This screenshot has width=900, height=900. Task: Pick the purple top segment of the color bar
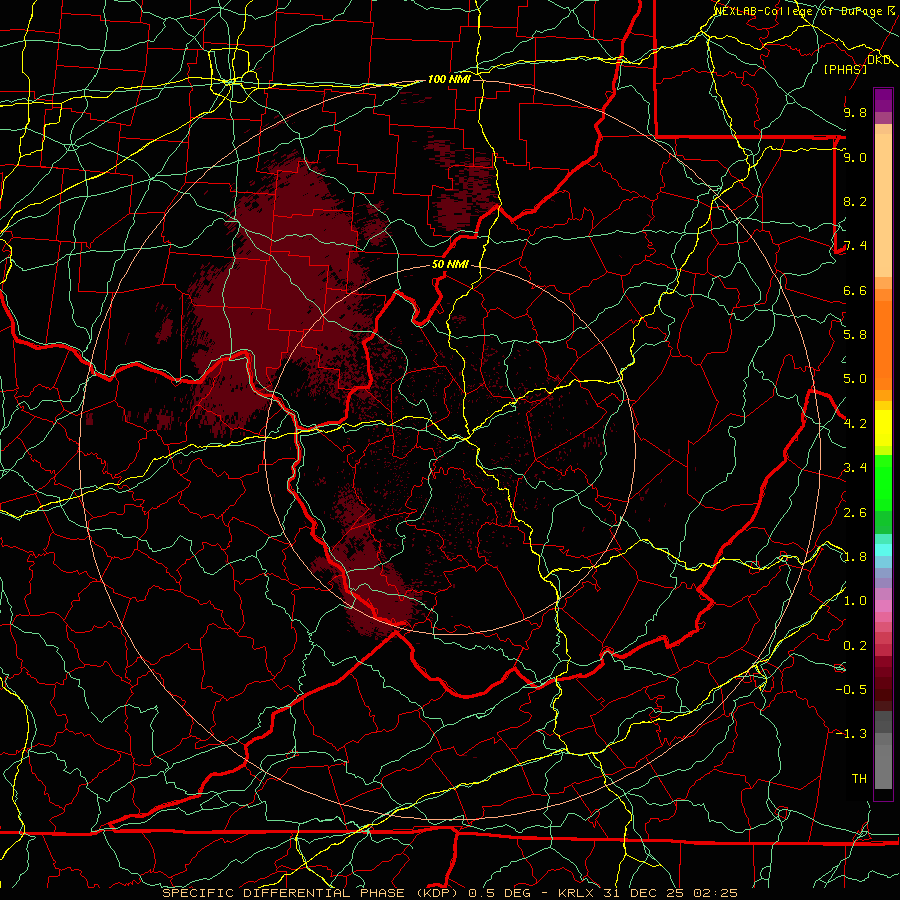click(x=883, y=101)
